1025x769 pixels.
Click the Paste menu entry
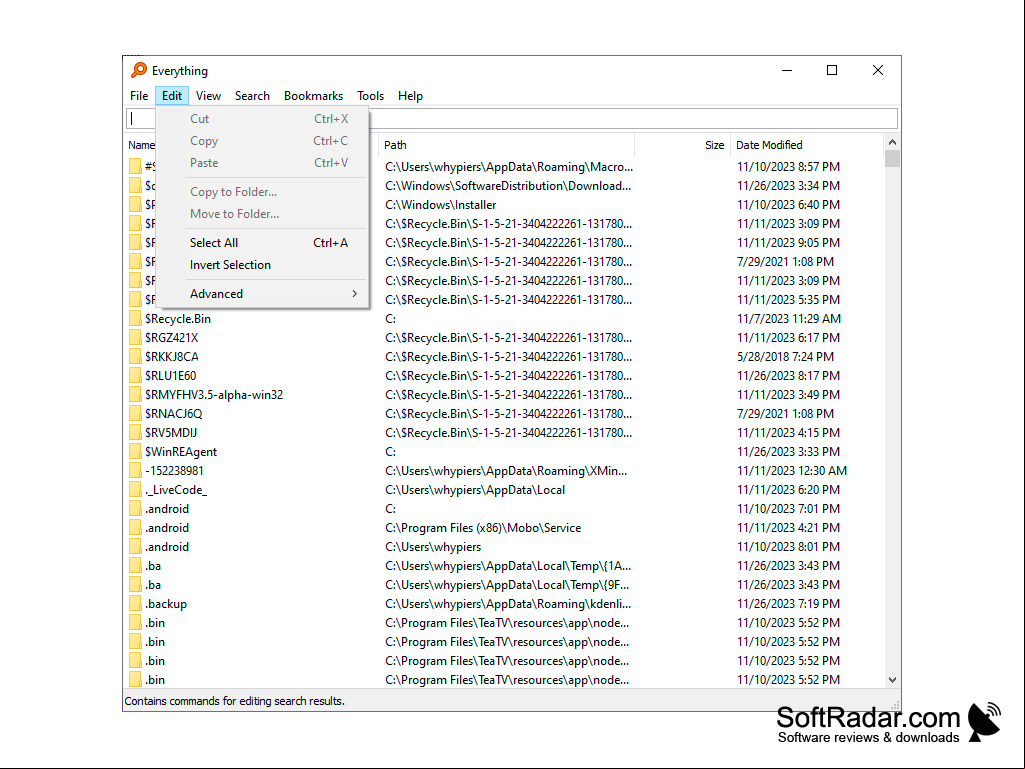click(x=263, y=163)
